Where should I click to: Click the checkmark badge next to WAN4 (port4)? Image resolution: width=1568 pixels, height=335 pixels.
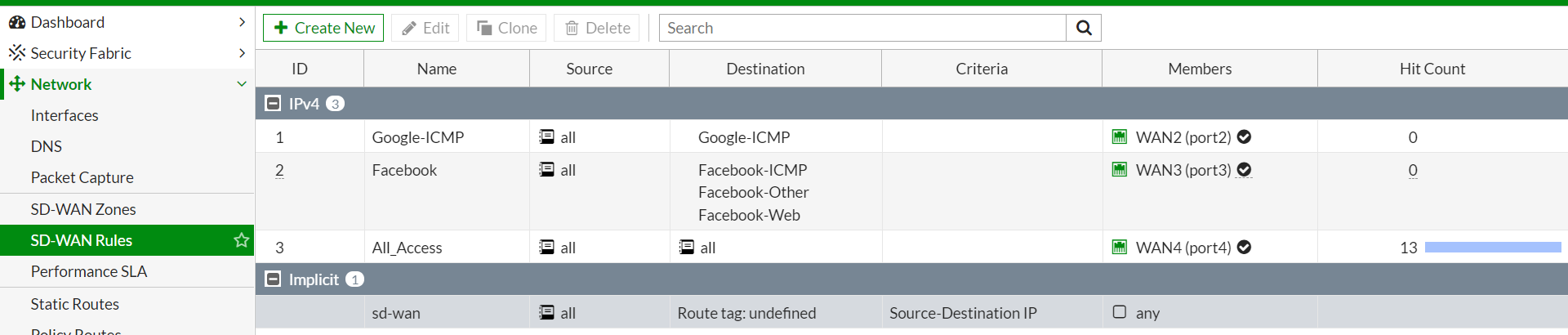[1244, 247]
